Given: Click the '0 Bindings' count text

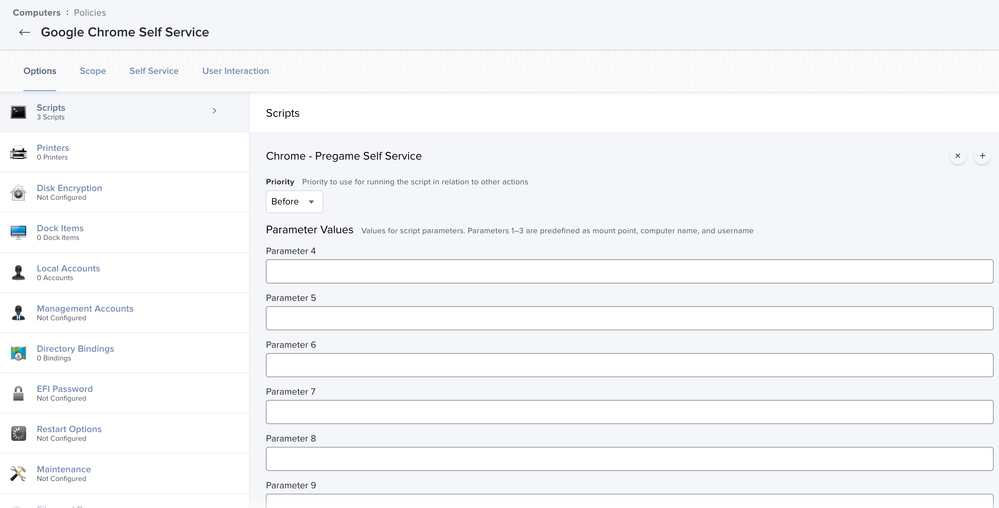Looking at the screenshot, I should tap(54, 358).
